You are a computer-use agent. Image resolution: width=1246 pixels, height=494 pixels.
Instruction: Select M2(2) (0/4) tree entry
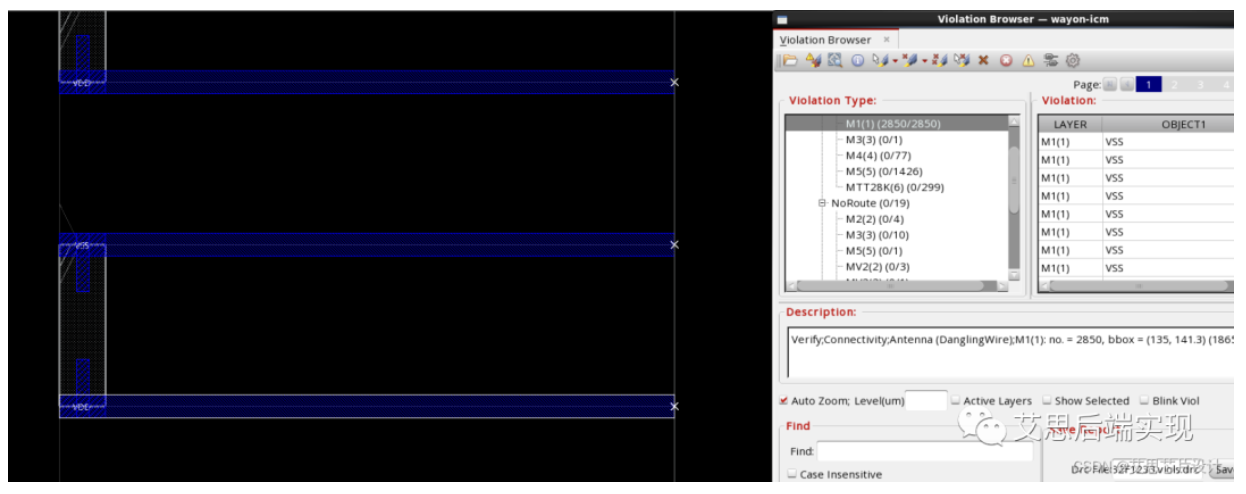[x=874, y=219]
